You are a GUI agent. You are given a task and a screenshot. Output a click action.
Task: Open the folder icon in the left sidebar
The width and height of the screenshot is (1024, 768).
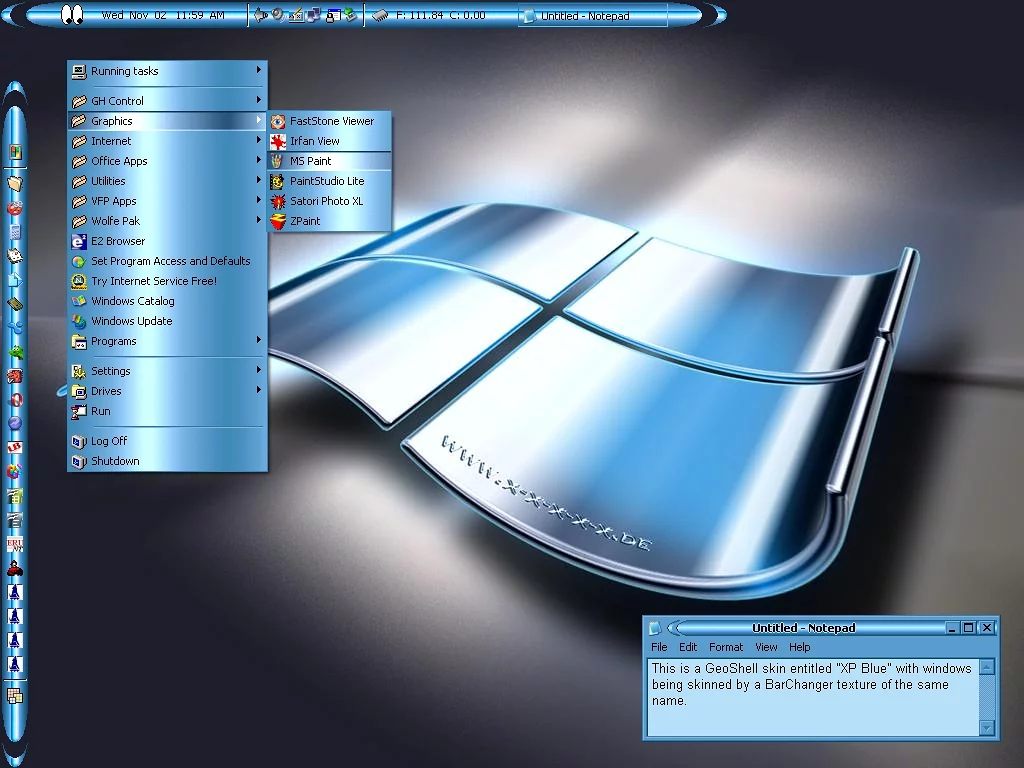pyautogui.click(x=15, y=183)
